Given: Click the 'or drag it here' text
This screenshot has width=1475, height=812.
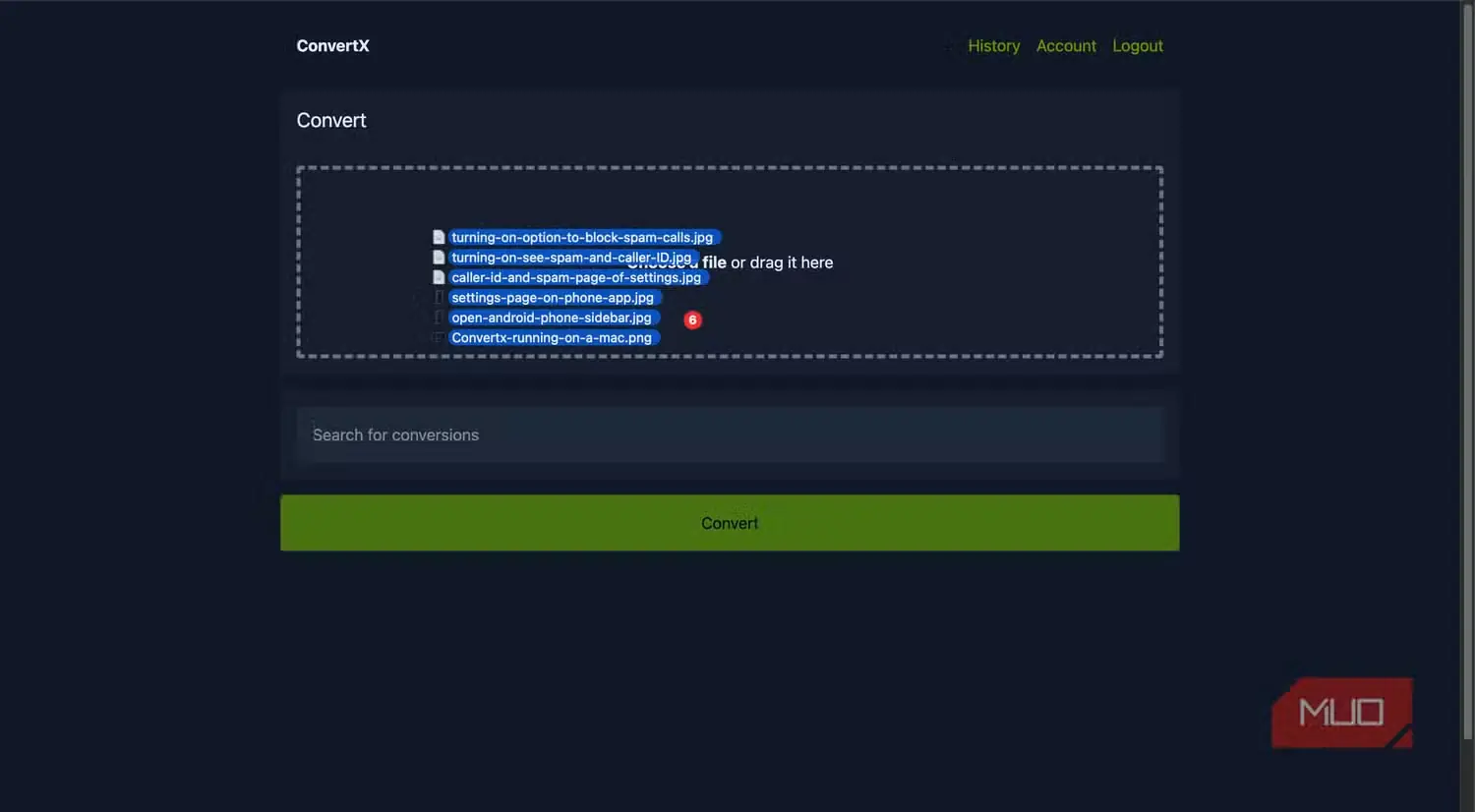Looking at the screenshot, I should 782,262.
